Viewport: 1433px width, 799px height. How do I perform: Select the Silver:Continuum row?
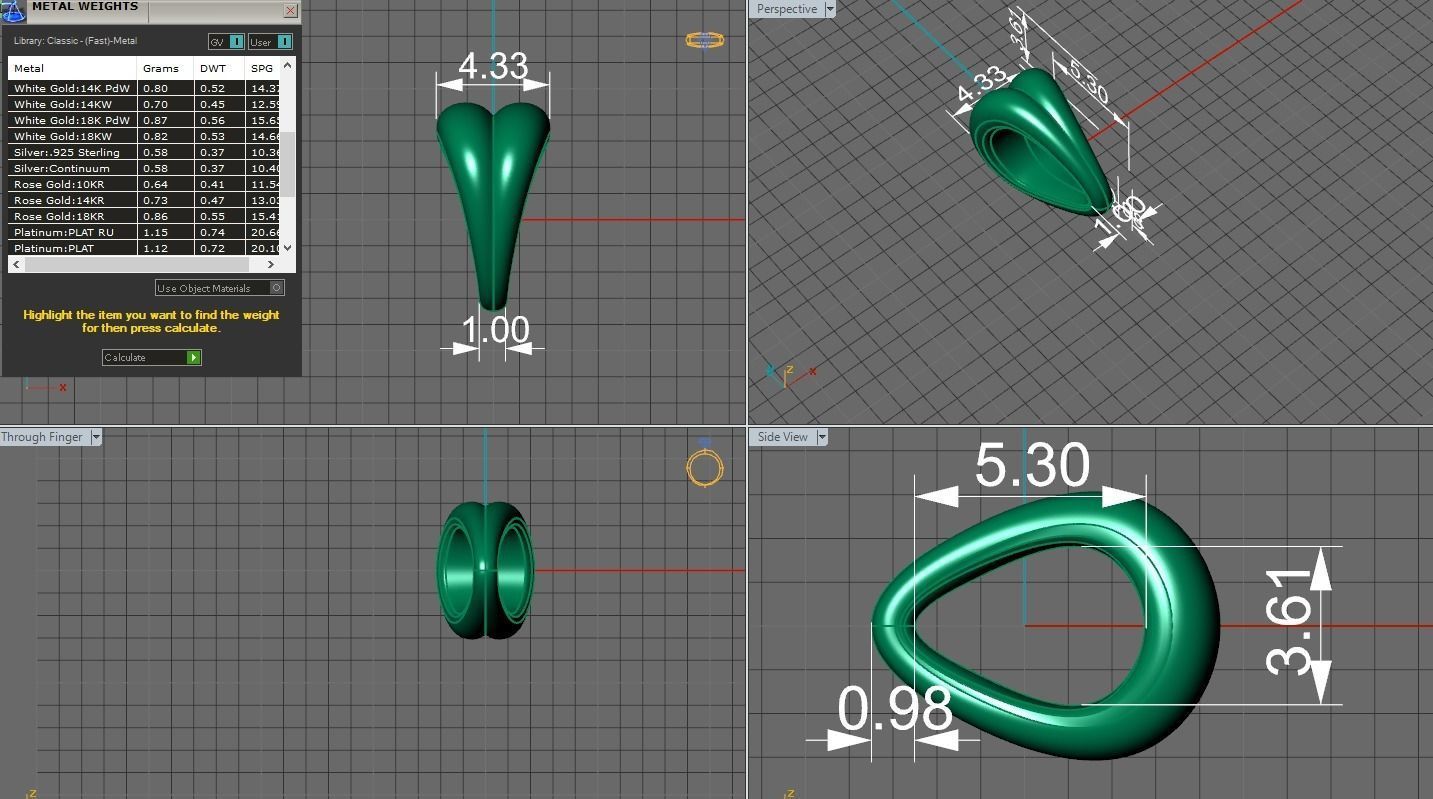(144, 168)
